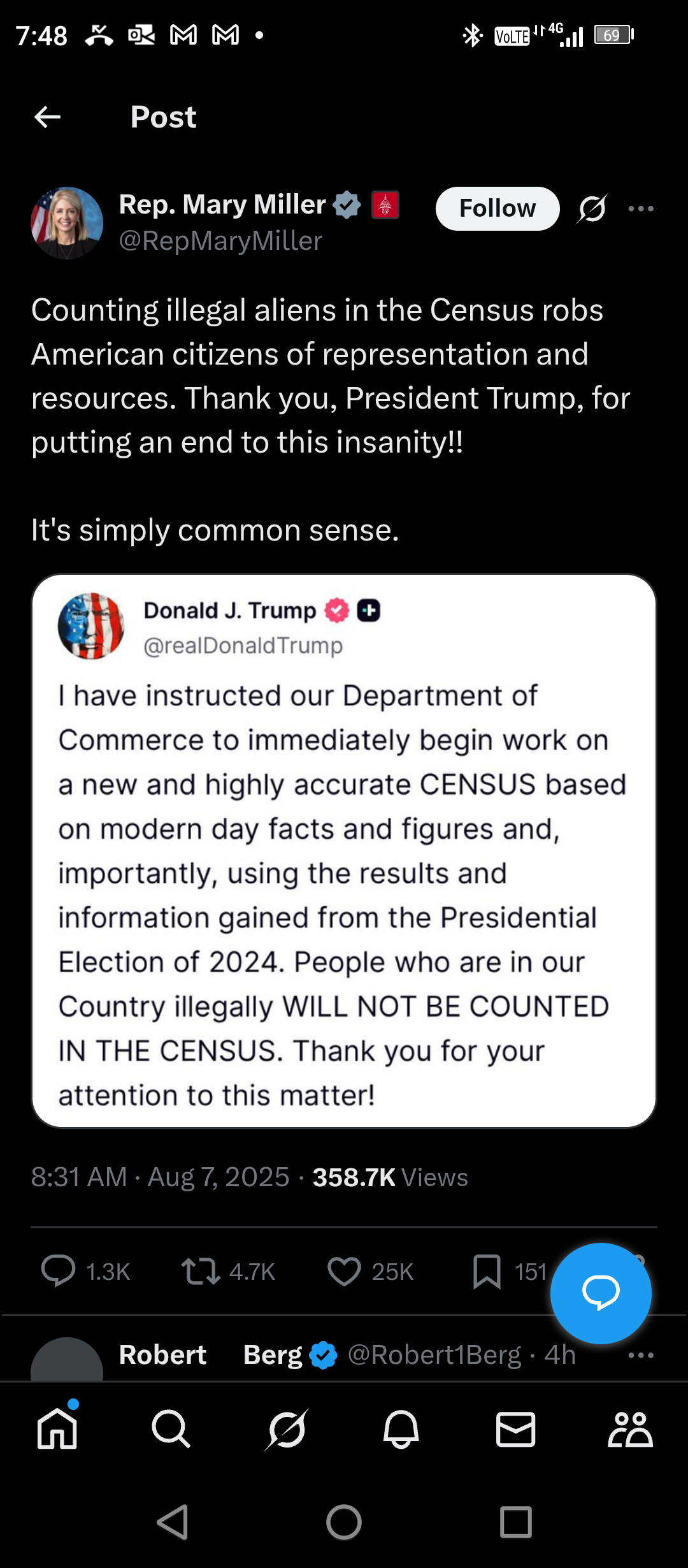Follow Rep. Mary Miller
The image size is (688, 1568).
point(498,208)
